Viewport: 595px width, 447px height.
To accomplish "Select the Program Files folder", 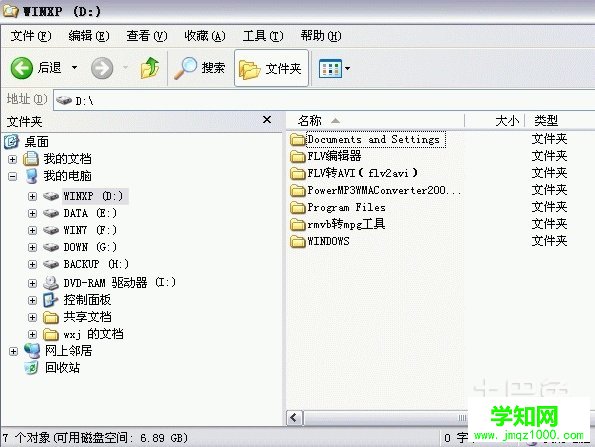I will click(346, 207).
